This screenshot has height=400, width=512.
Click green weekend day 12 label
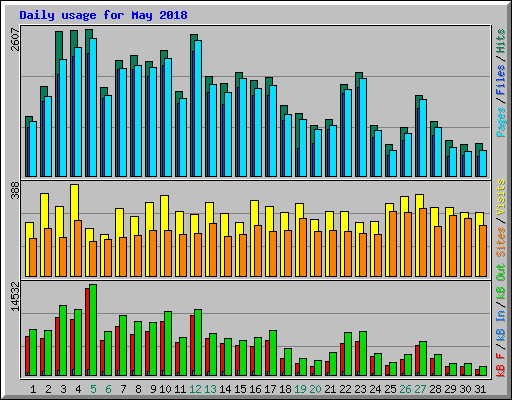tap(195, 389)
